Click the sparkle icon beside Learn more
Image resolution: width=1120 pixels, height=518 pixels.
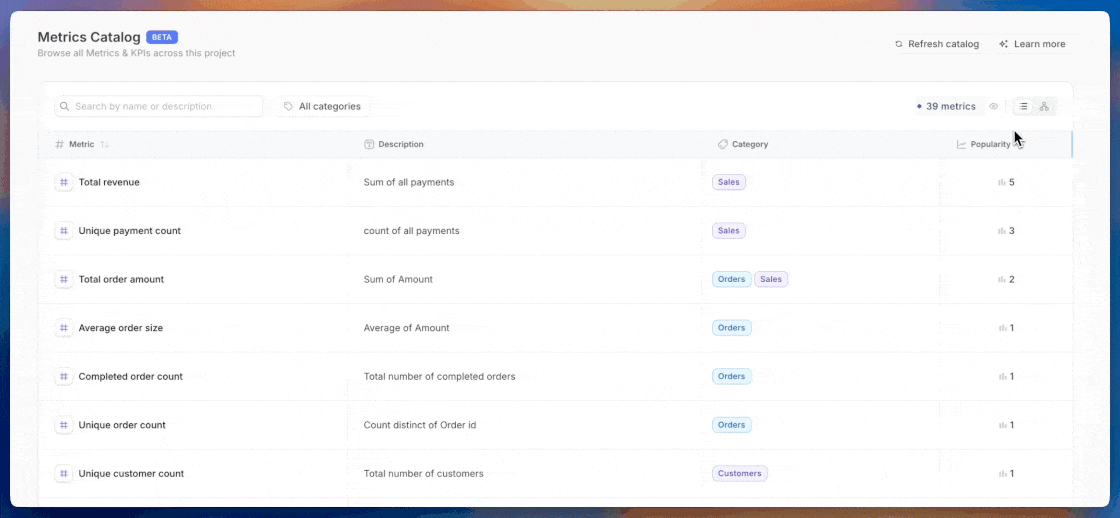point(1003,44)
